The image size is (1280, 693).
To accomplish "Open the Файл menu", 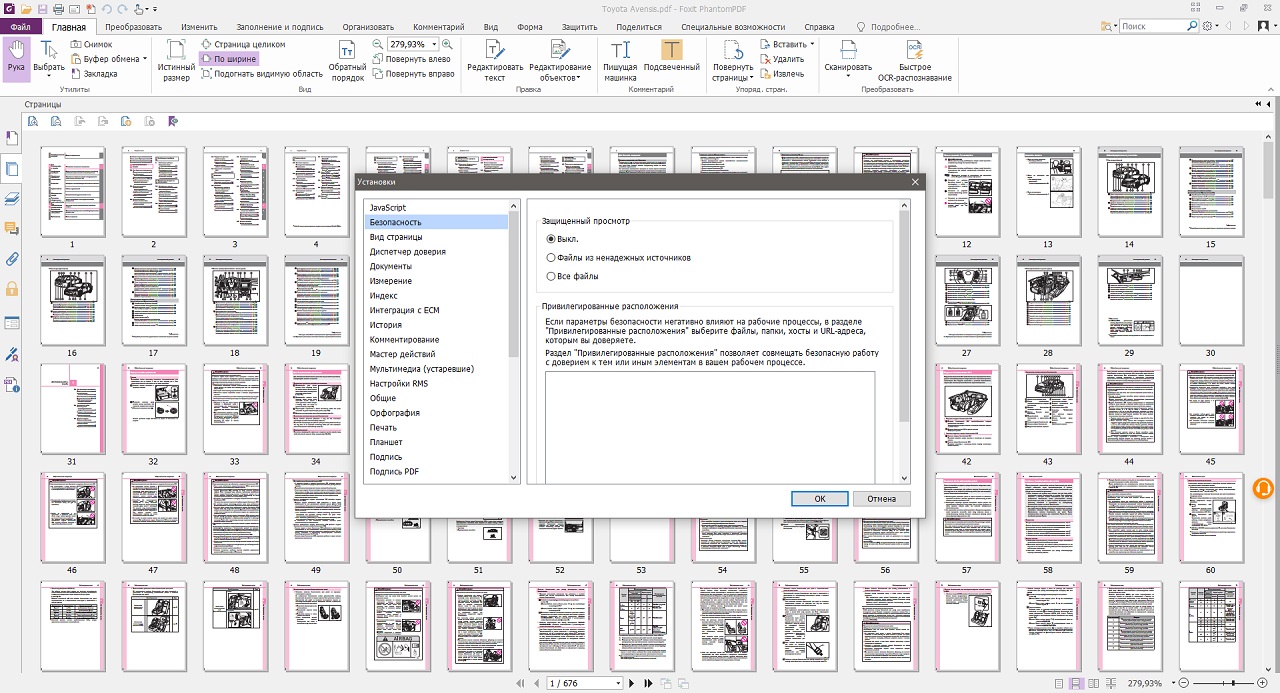I will point(20,27).
